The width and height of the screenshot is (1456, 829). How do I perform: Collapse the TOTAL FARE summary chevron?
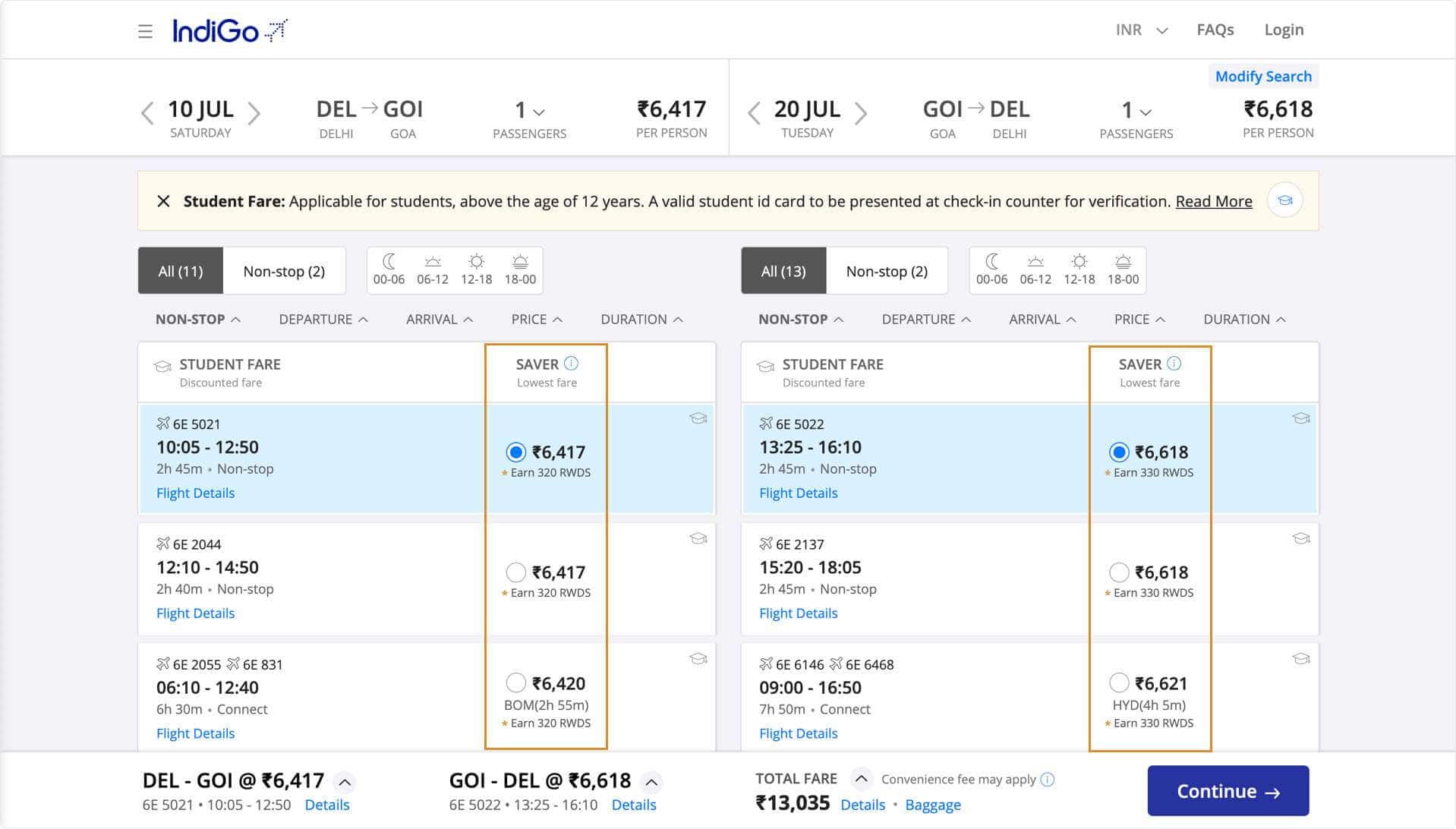click(x=861, y=778)
